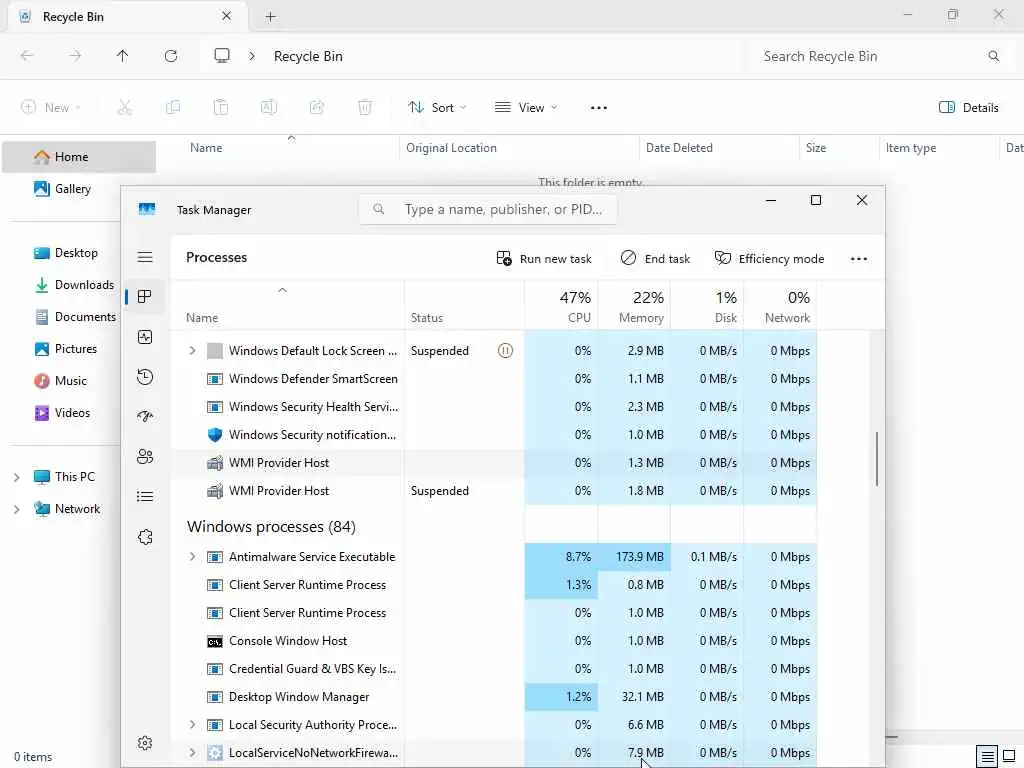Click the forward arrow in File Explorer
The width and height of the screenshot is (1024, 768).
tap(75, 56)
